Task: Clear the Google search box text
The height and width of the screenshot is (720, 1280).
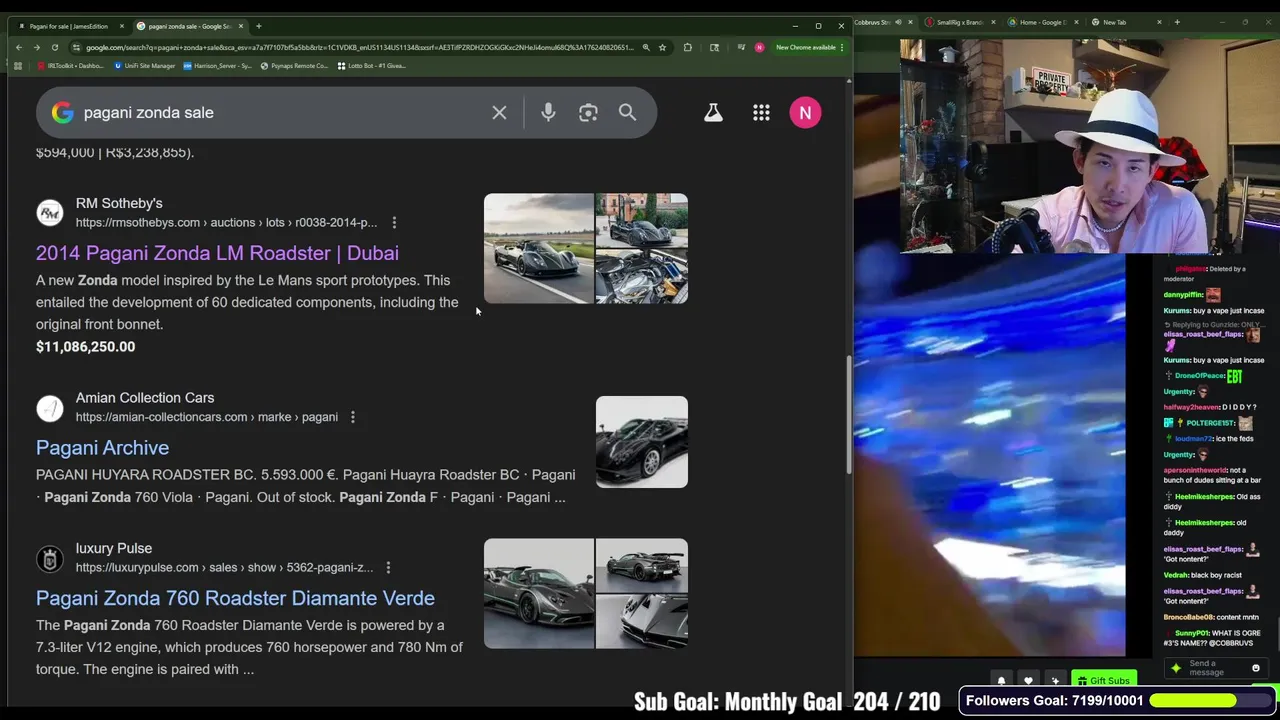Action: pos(499,113)
